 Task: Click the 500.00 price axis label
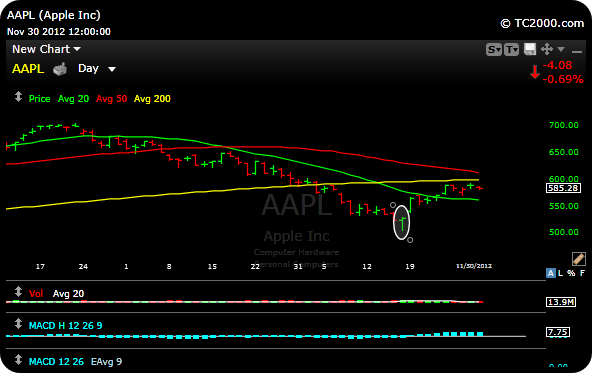(564, 232)
